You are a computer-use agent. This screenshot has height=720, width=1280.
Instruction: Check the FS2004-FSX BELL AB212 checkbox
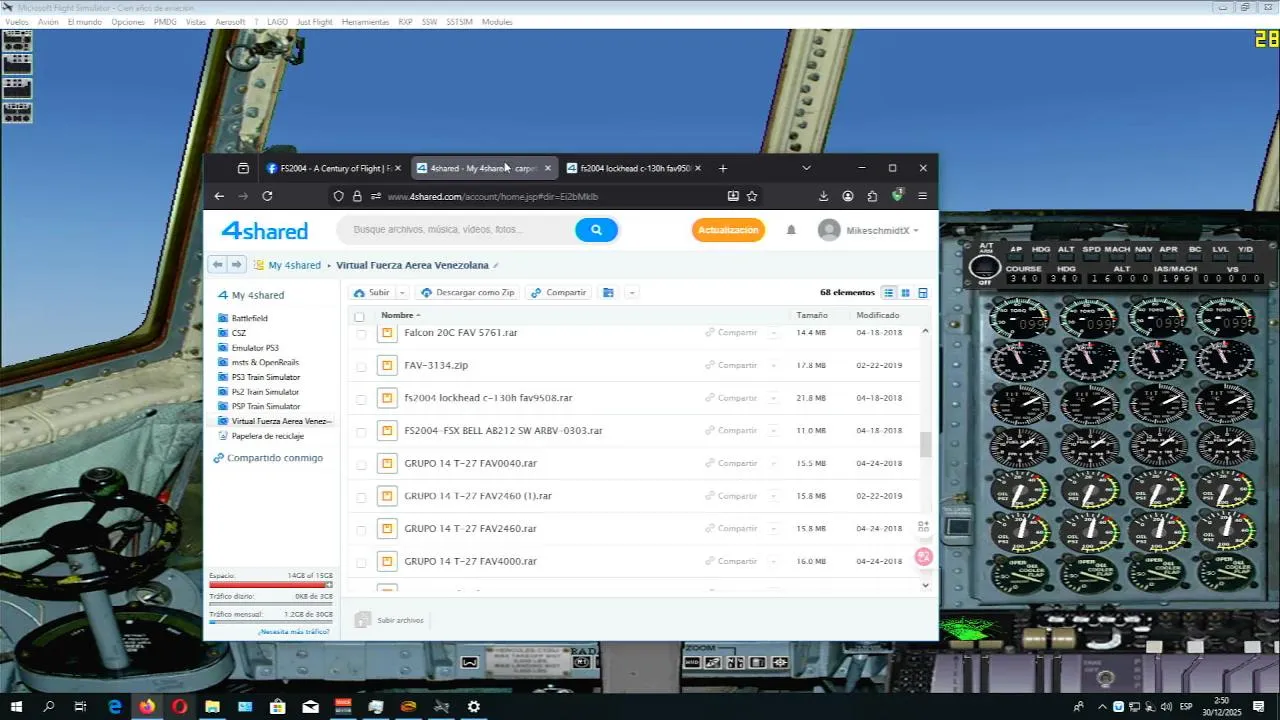tap(361, 432)
